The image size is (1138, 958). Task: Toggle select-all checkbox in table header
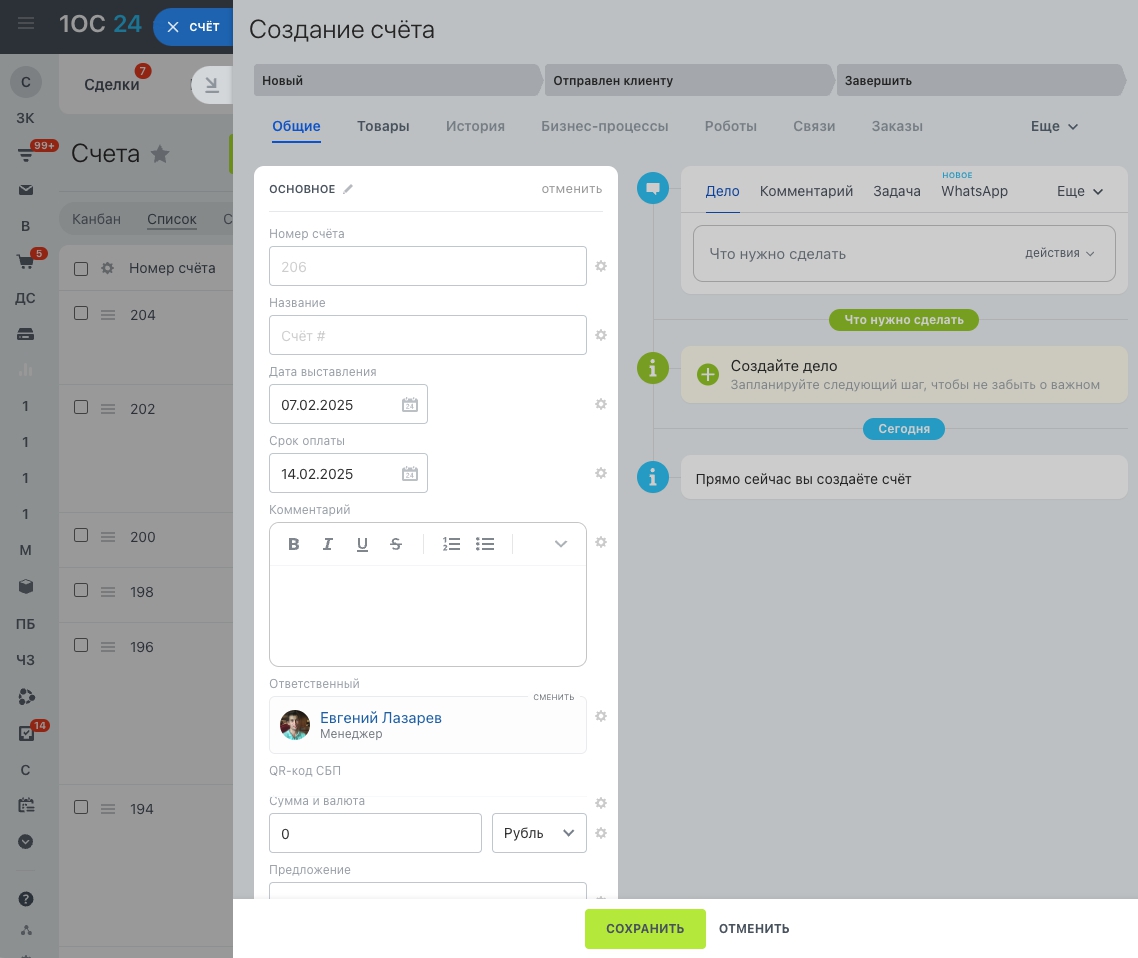(x=81, y=268)
